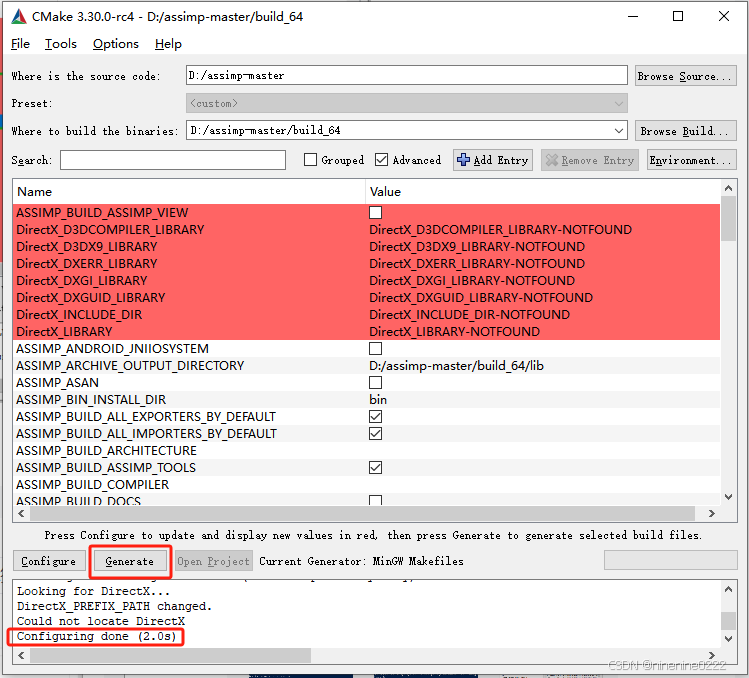
Task: Toggle the Grouped checkbox
Action: coord(310,160)
